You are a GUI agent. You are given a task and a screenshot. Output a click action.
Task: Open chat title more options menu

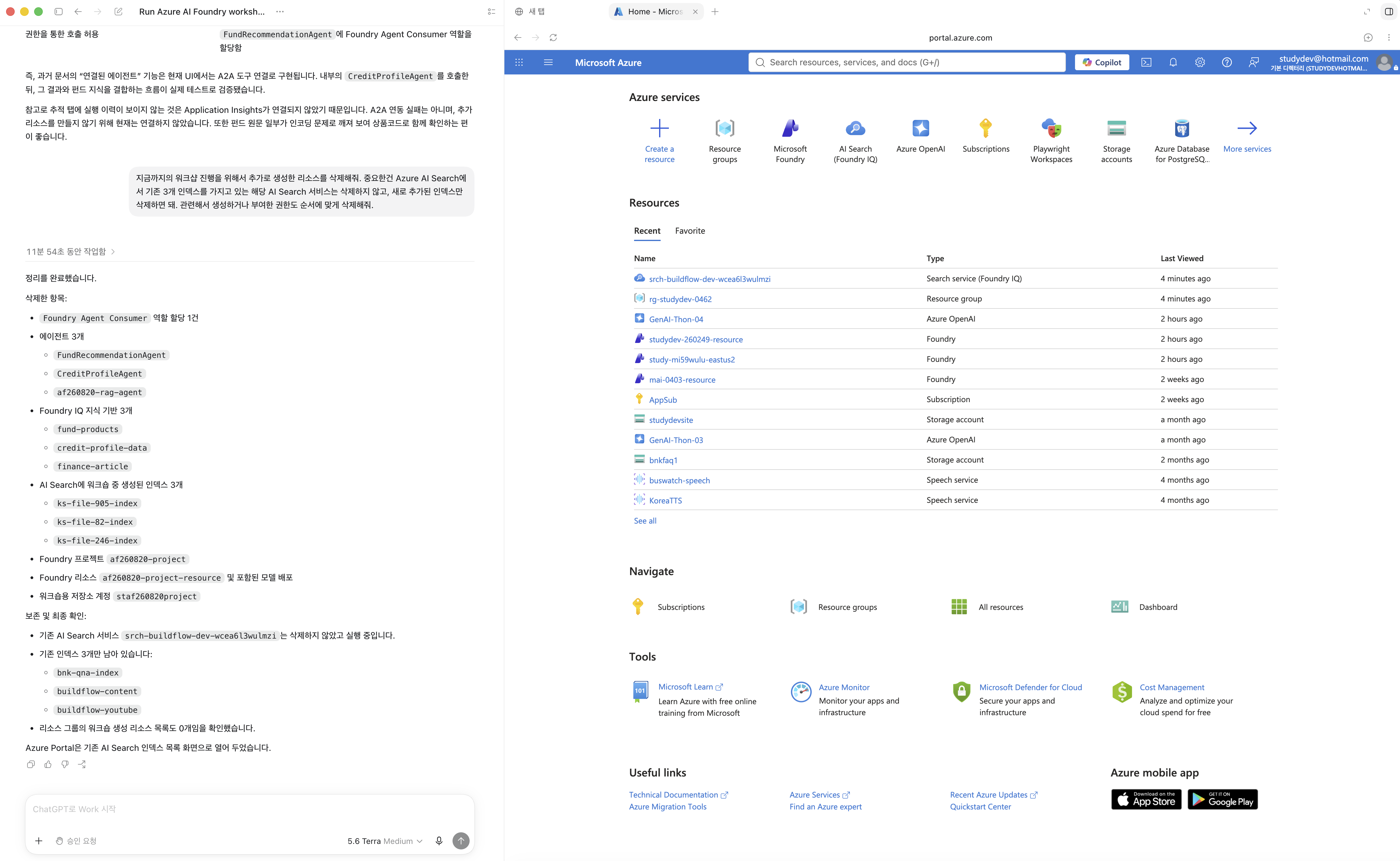click(280, 11)
